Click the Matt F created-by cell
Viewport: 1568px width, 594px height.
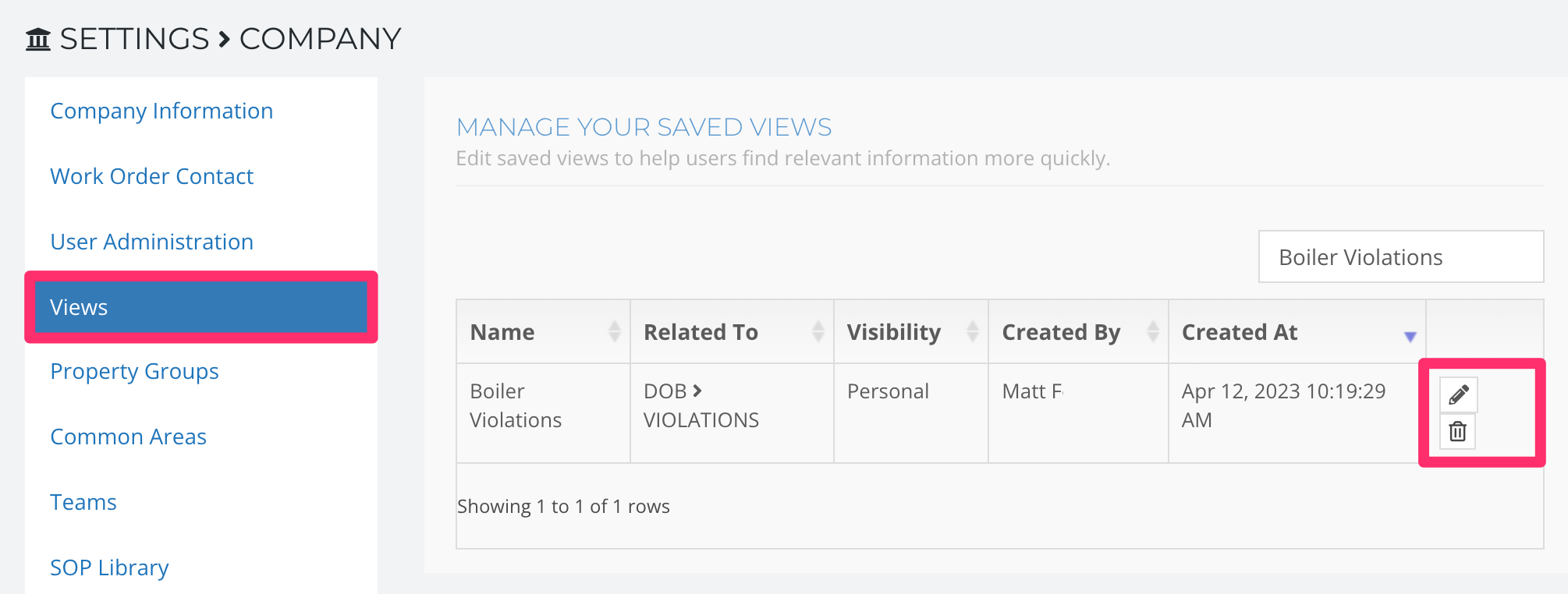pyautogui.click(x=1078, y=413)
